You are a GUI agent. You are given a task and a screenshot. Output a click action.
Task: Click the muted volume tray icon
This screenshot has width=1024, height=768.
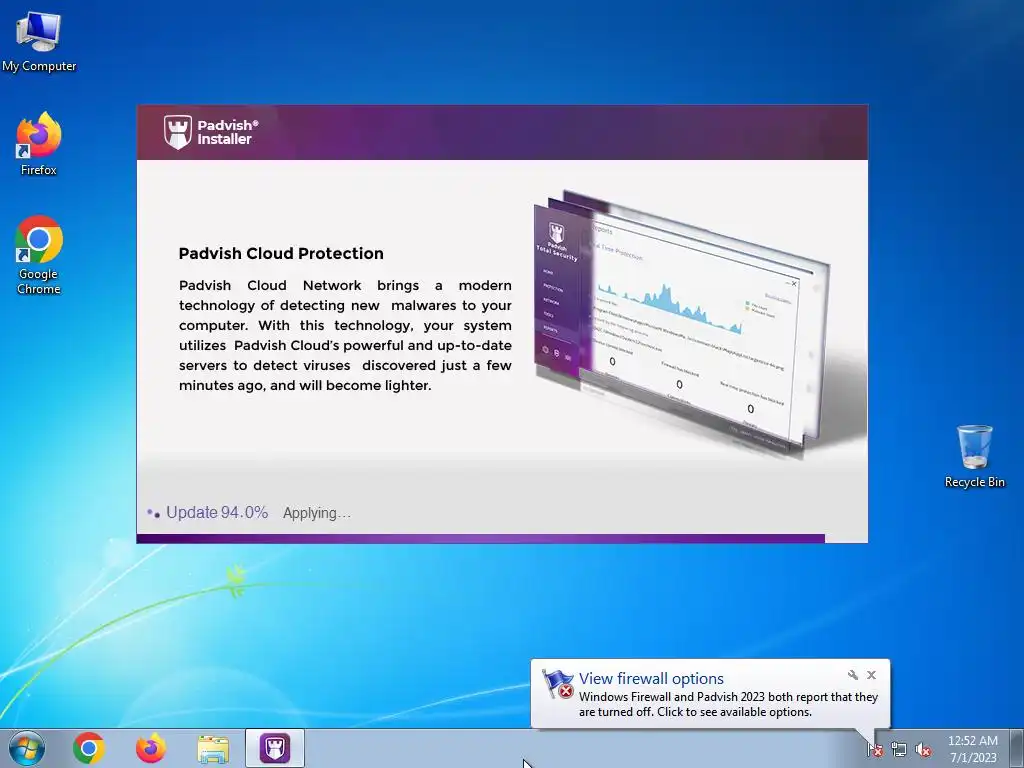pos(923,750)
